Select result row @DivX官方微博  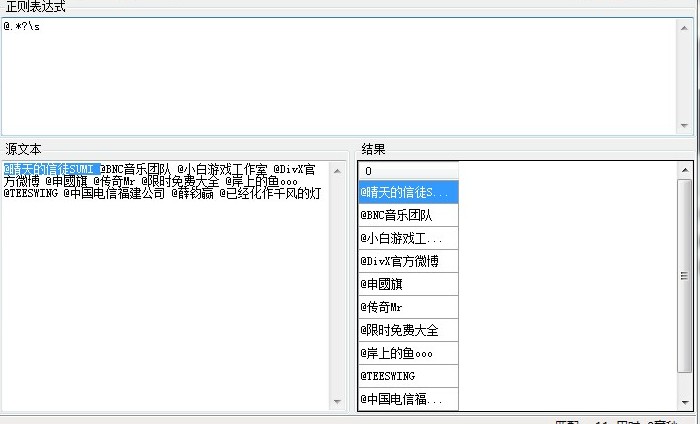point(408,261)
